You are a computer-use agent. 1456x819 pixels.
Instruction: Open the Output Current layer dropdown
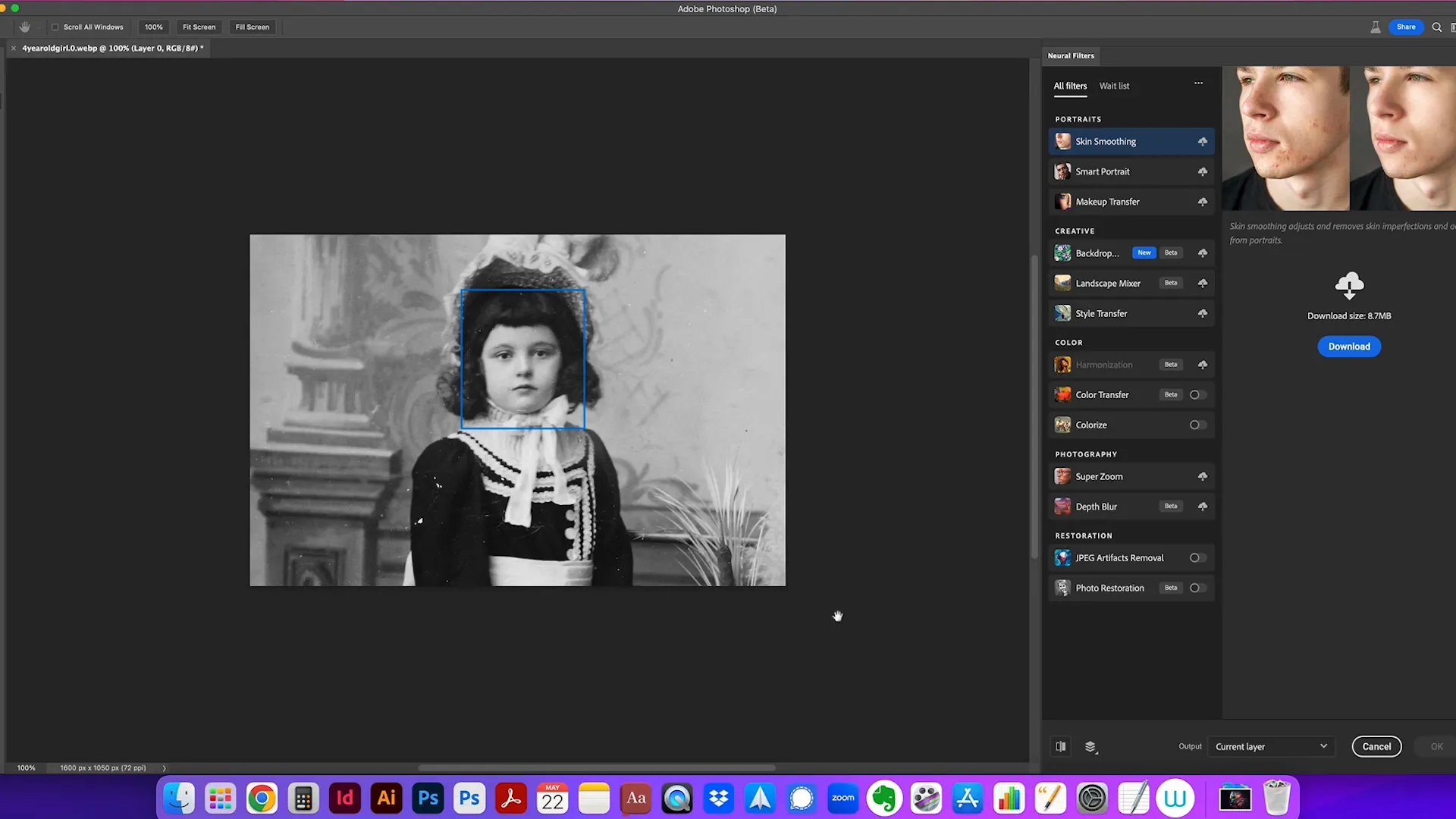(x=1271, y=746)
